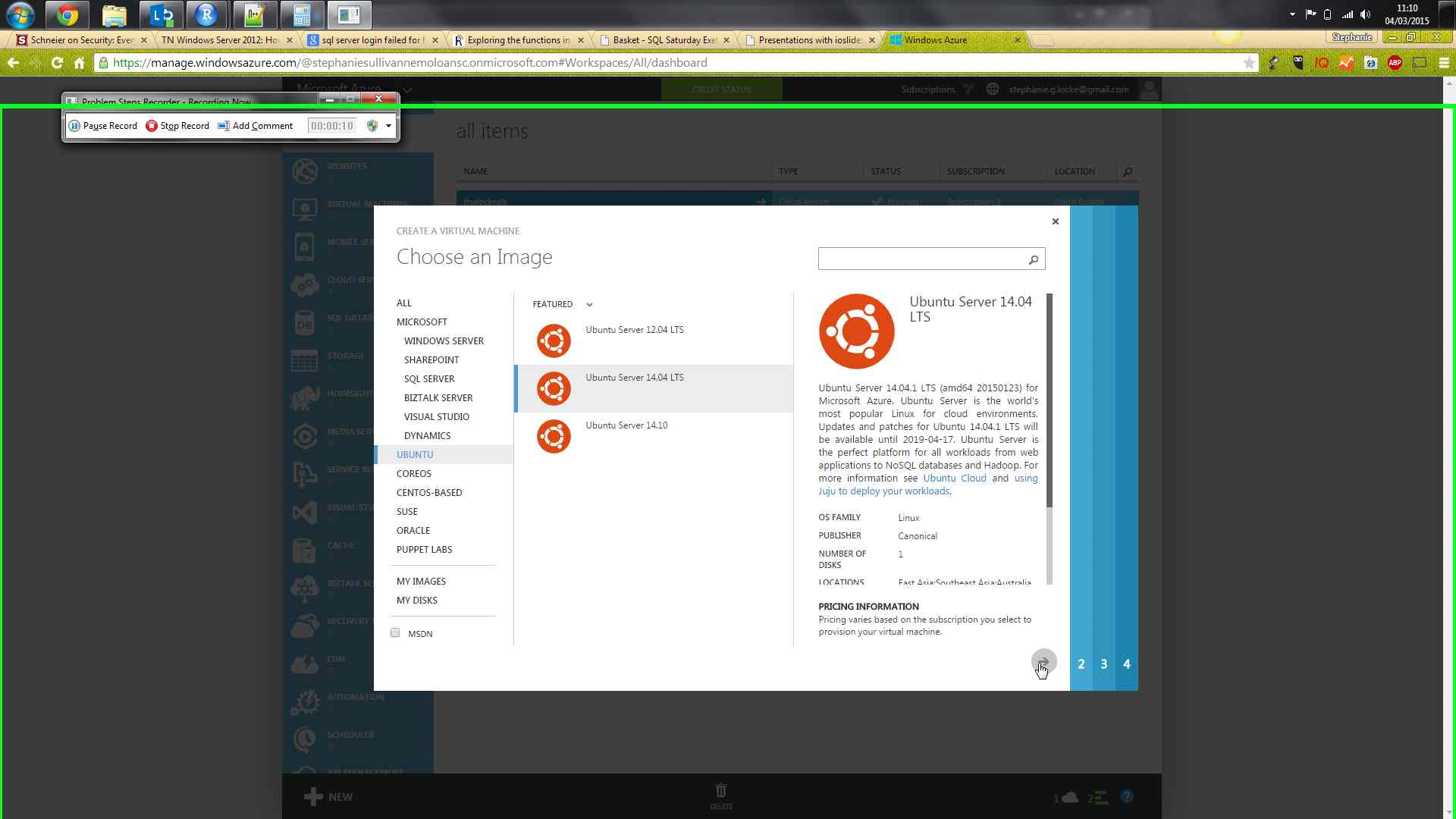Show hidden system tray icons arrow
This screenshot has width=1456, height=819.
pyautogui.click(x=1292, y=14)
